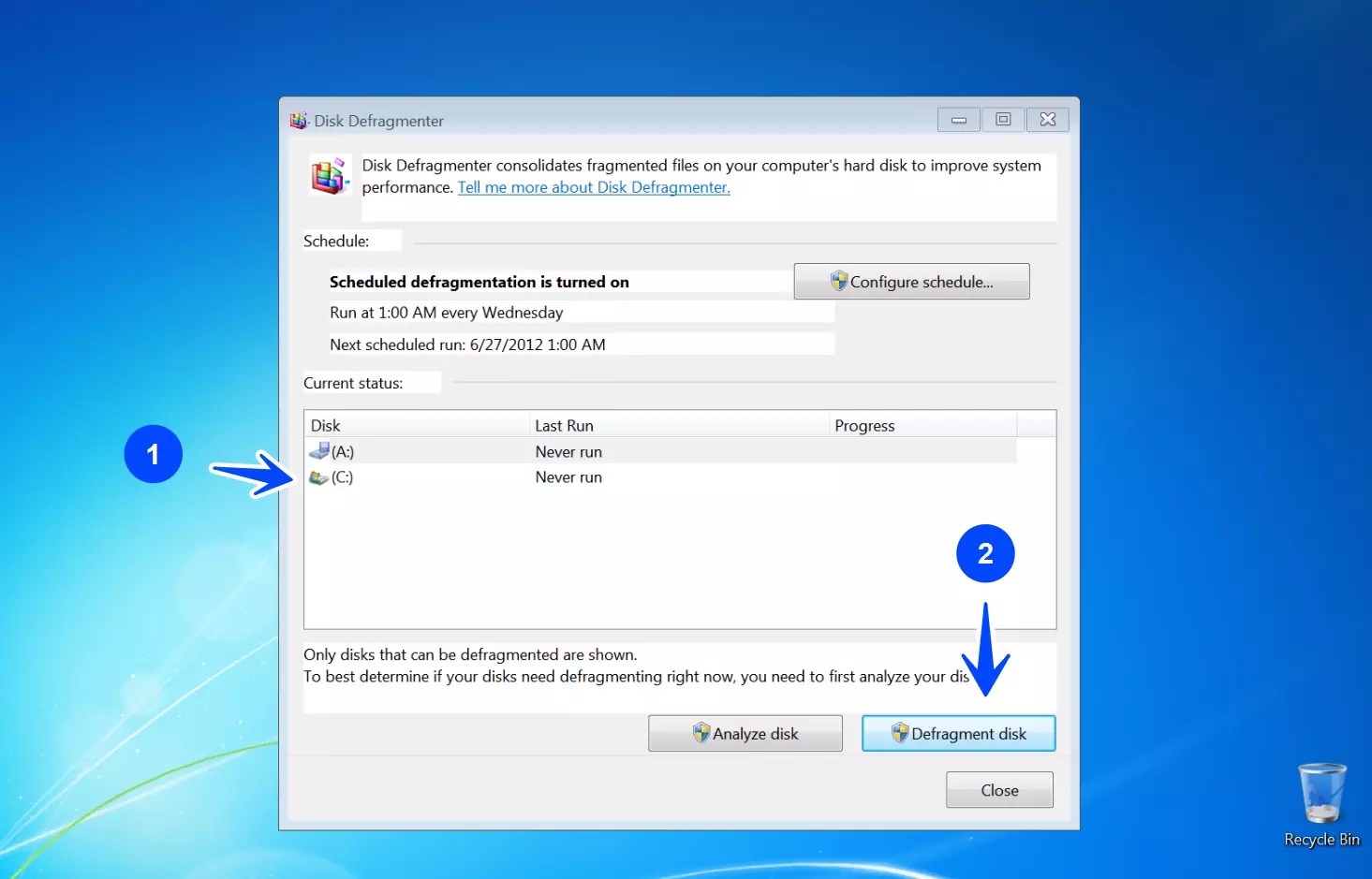Click the Next scheduled run date text

(x=467, y=344)
